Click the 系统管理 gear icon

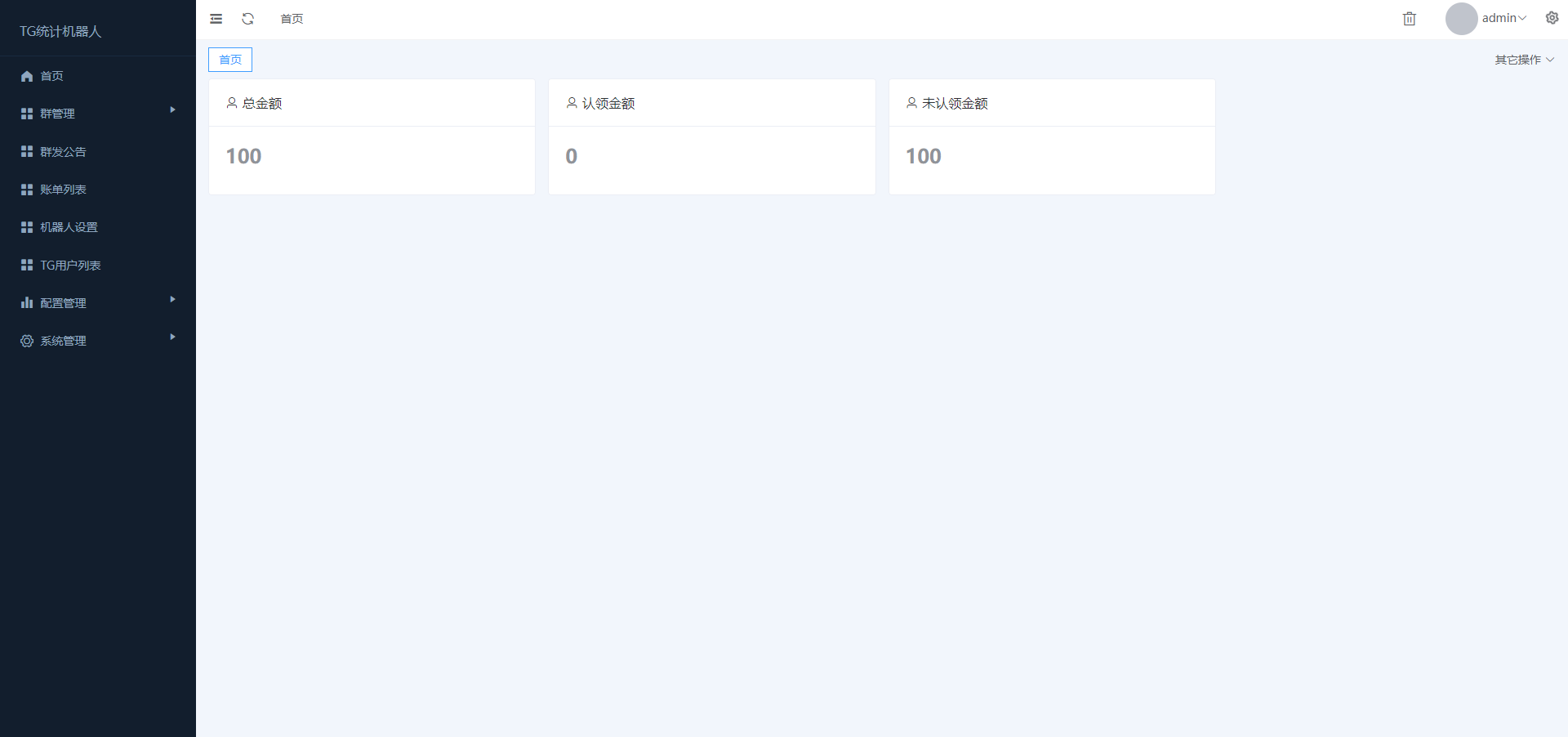click(27, 341)
